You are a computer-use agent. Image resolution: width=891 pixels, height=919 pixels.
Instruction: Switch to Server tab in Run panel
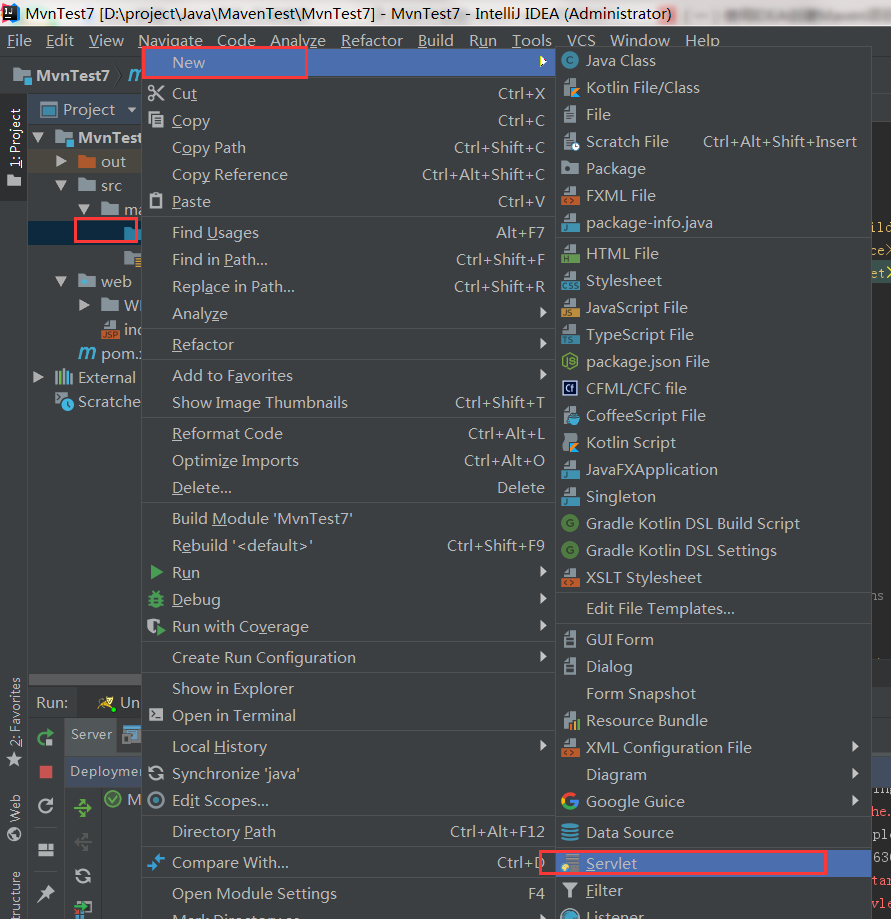[x=91, y=734]
